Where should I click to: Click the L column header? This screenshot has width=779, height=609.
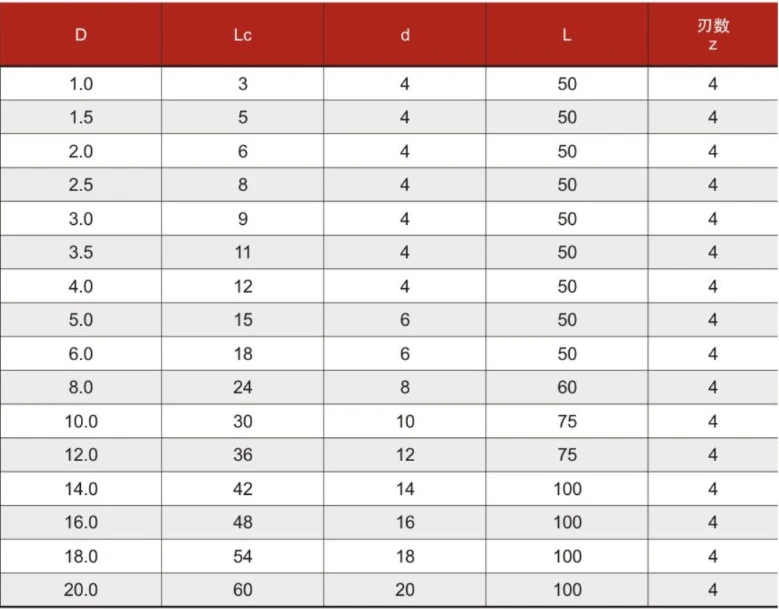click(567, 34)
